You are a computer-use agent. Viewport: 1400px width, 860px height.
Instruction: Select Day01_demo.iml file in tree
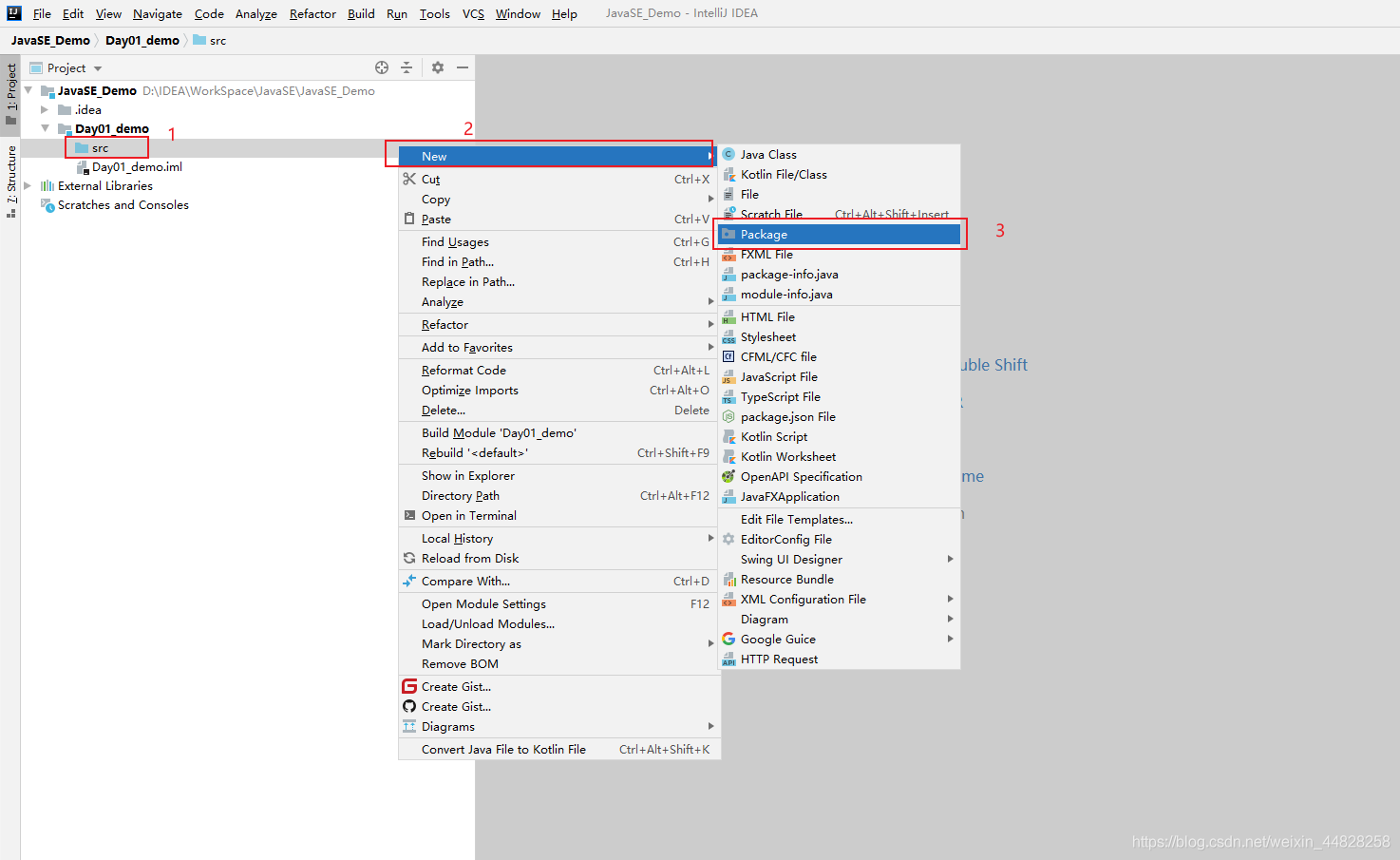pos(137,166)
